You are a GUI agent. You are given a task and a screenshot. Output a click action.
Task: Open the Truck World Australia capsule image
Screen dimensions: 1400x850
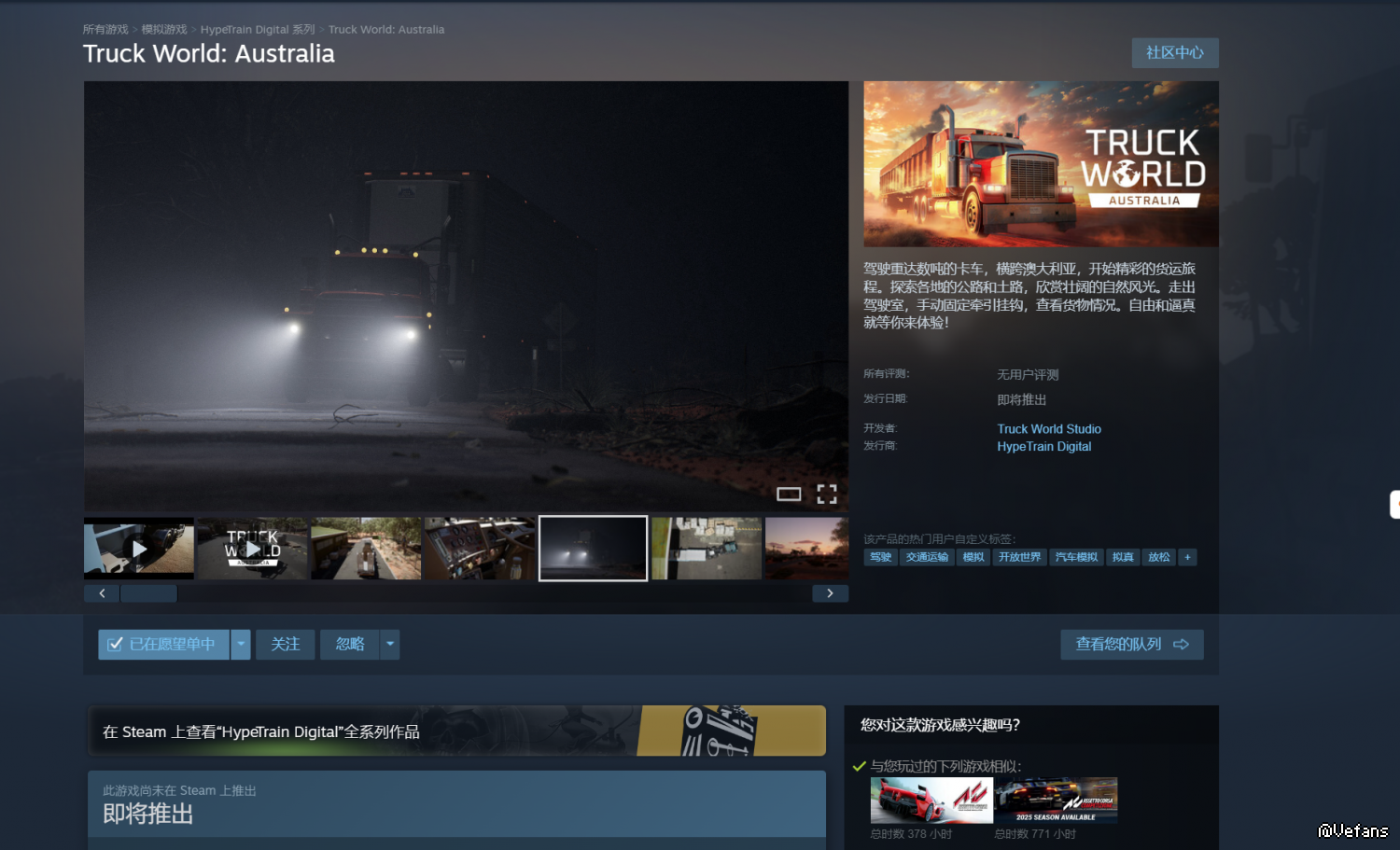[1041, 164]
